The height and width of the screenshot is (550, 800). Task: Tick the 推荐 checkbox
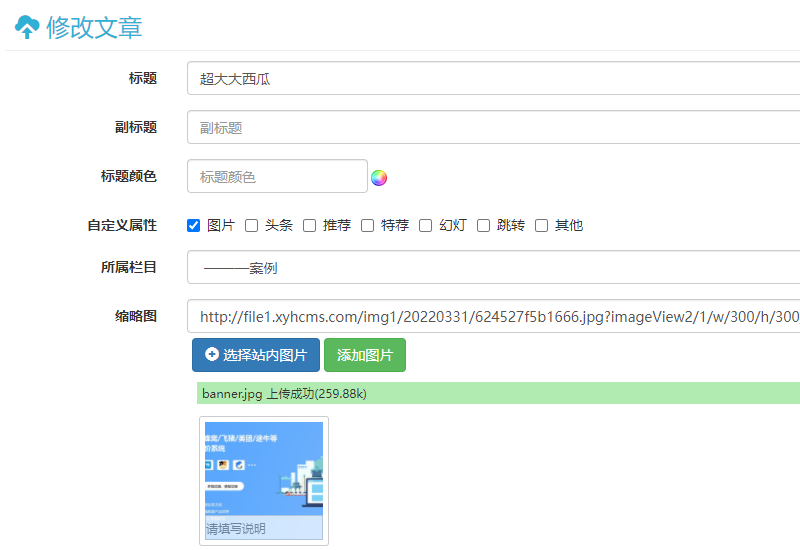pos(310,226)
